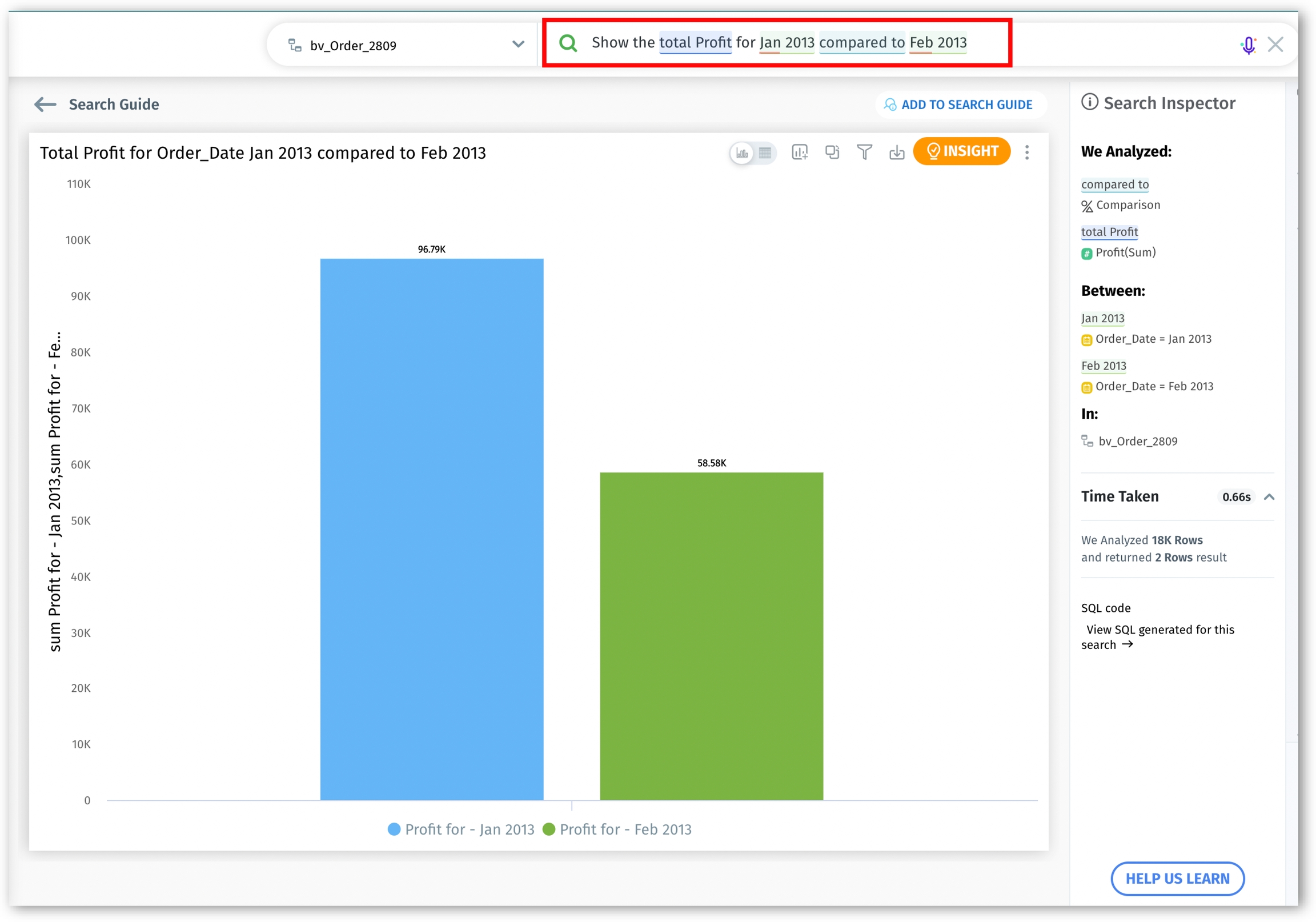
Task: Open the chart filter funnel icon
Action: click(864, 152)
